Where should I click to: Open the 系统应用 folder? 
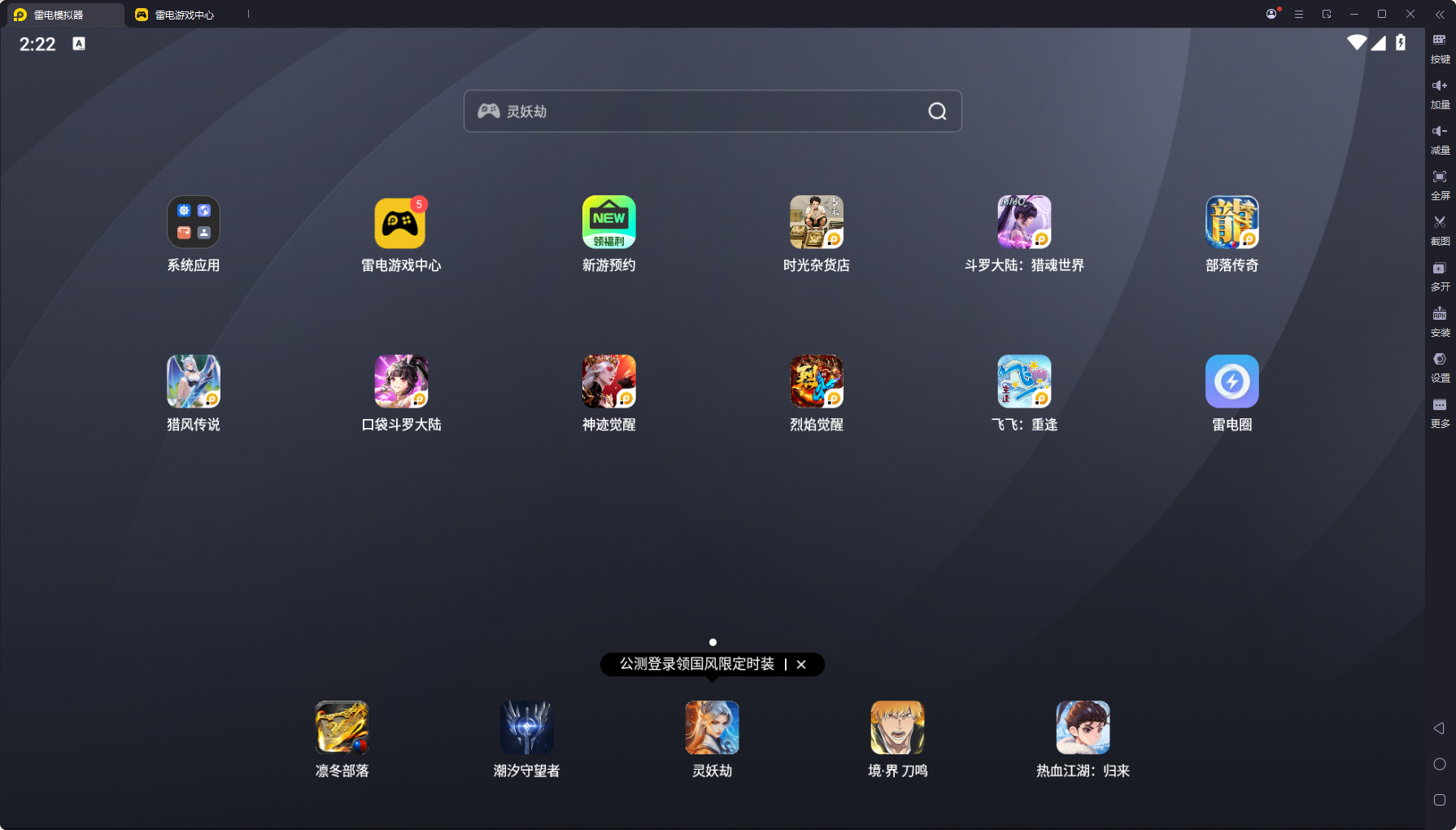click(x=194, y=222)
